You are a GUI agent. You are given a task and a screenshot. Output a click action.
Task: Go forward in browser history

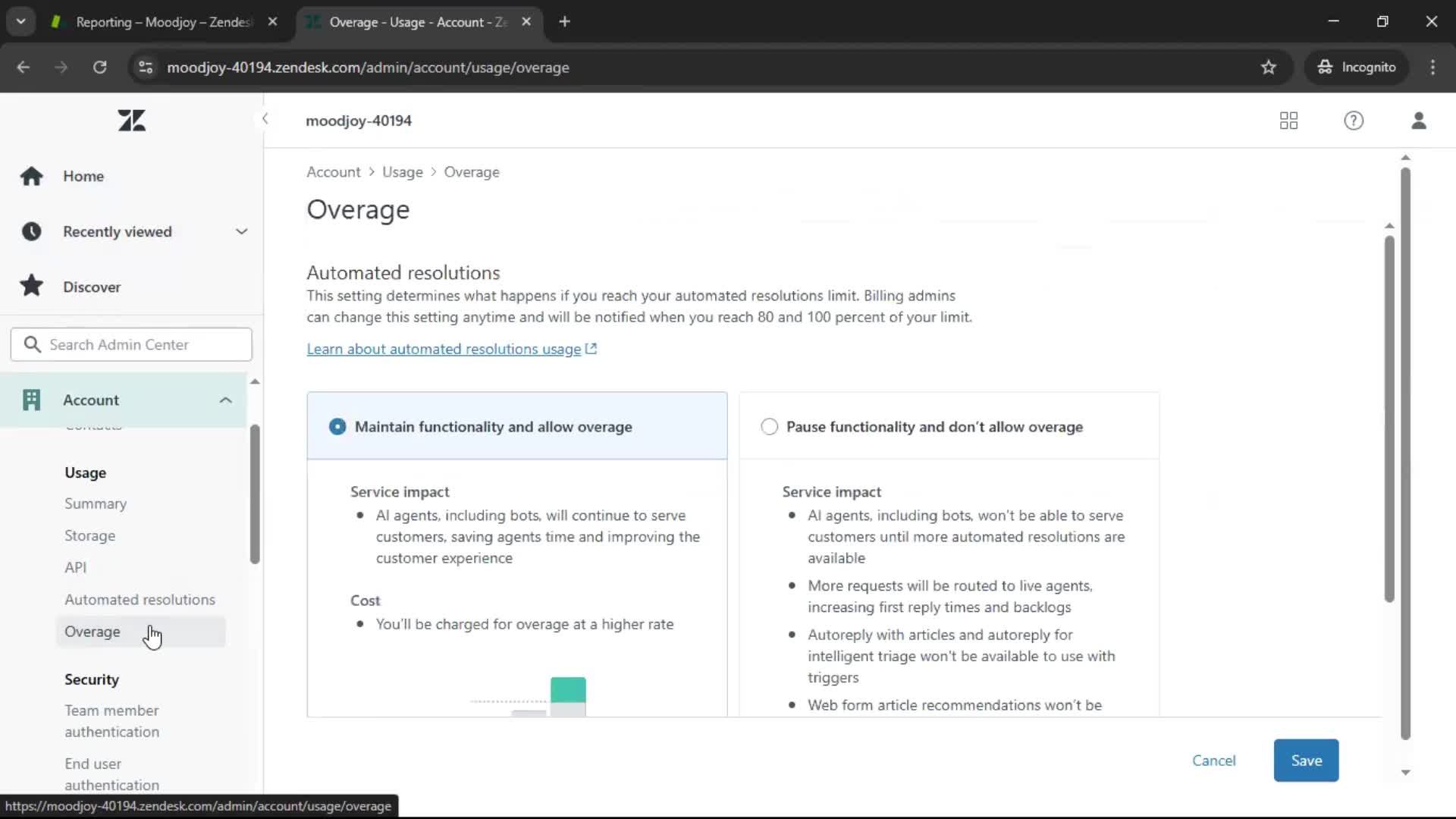pos(61,67)
